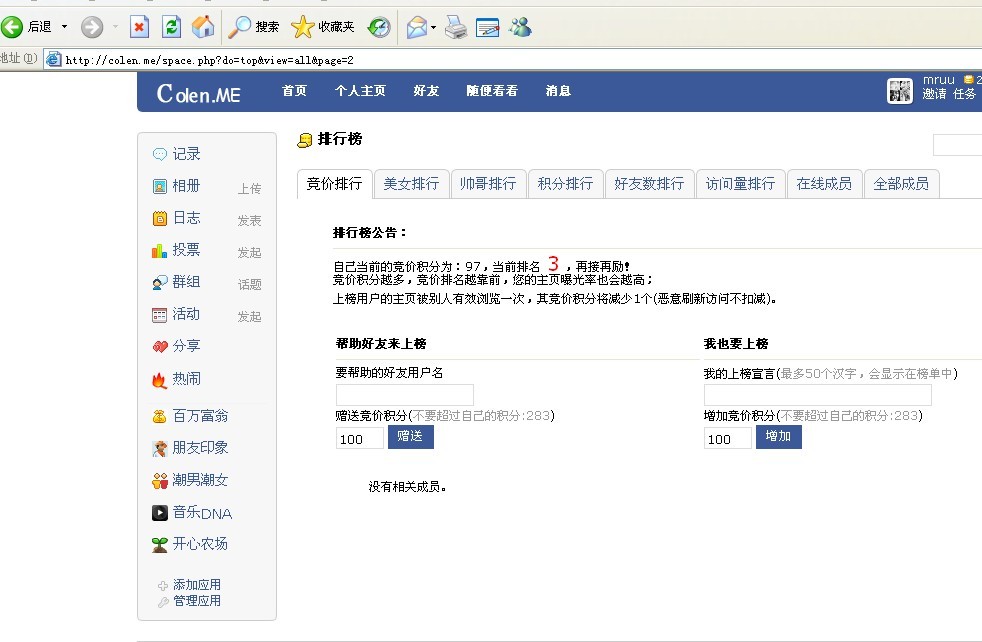Open the 开心农场 app
982x642 pixels.
coord(200,544)
